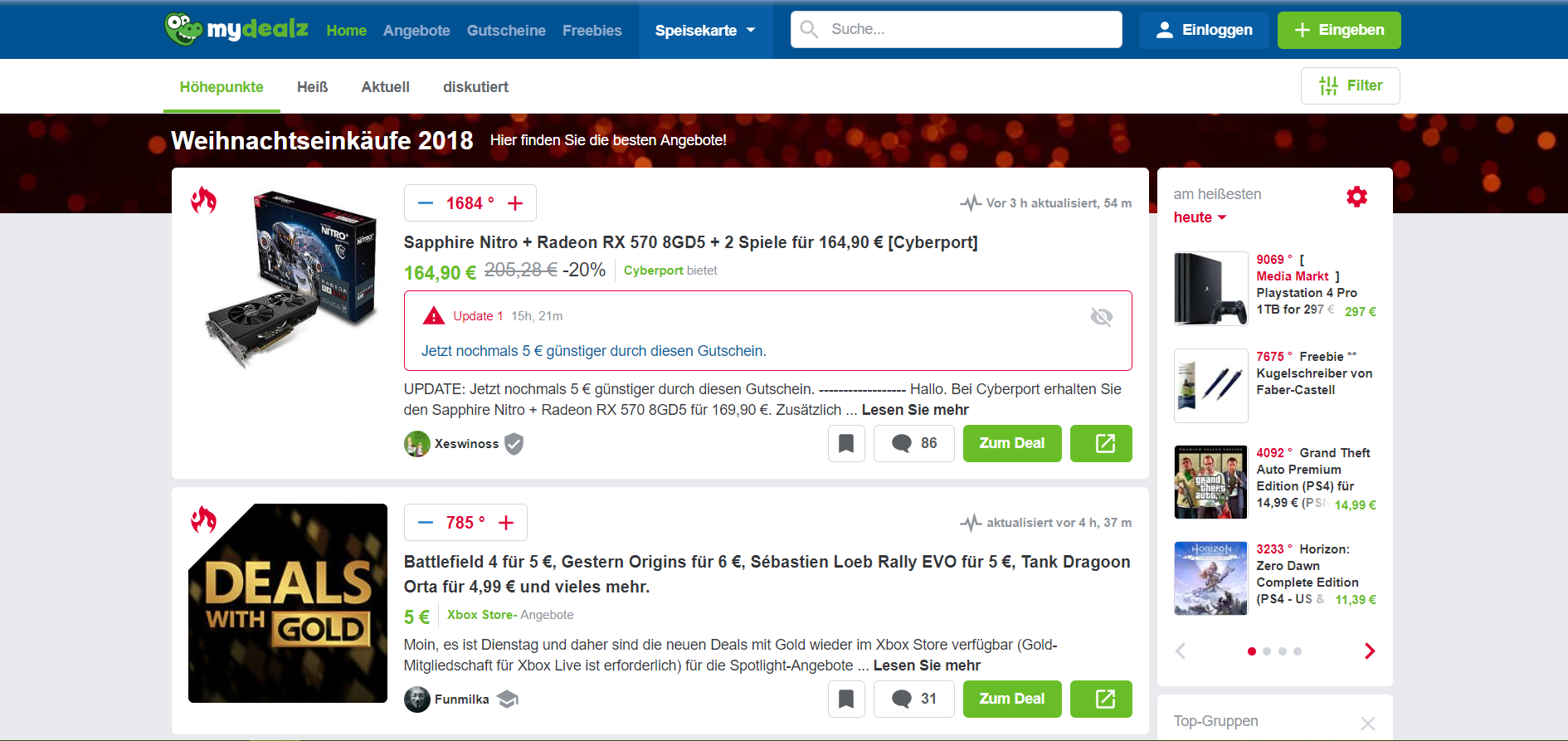Viewport: 1568px width, 741px height.
Task: Click the Deals with Gold thumbnail
Action: tap(288, 603)
